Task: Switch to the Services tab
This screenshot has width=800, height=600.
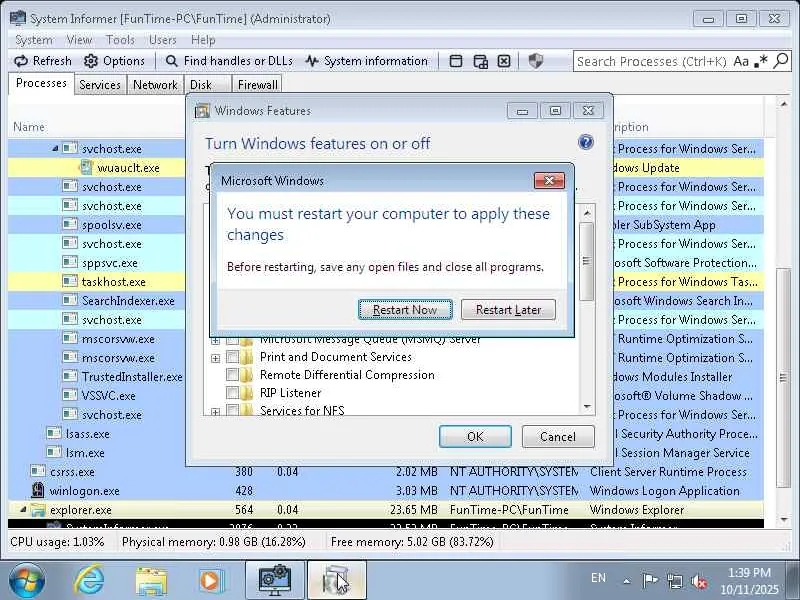Action: click(100, 85)
